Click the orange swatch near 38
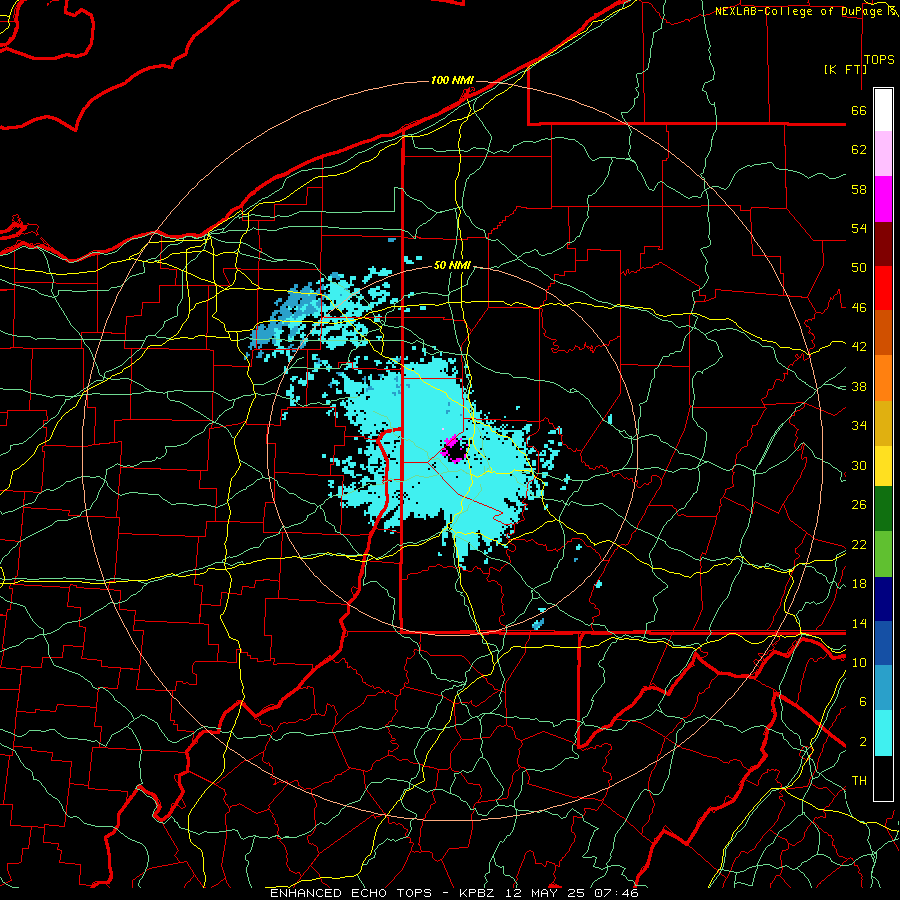The width and height of the screenshot is (900, 900). click(x=883, y=378)
